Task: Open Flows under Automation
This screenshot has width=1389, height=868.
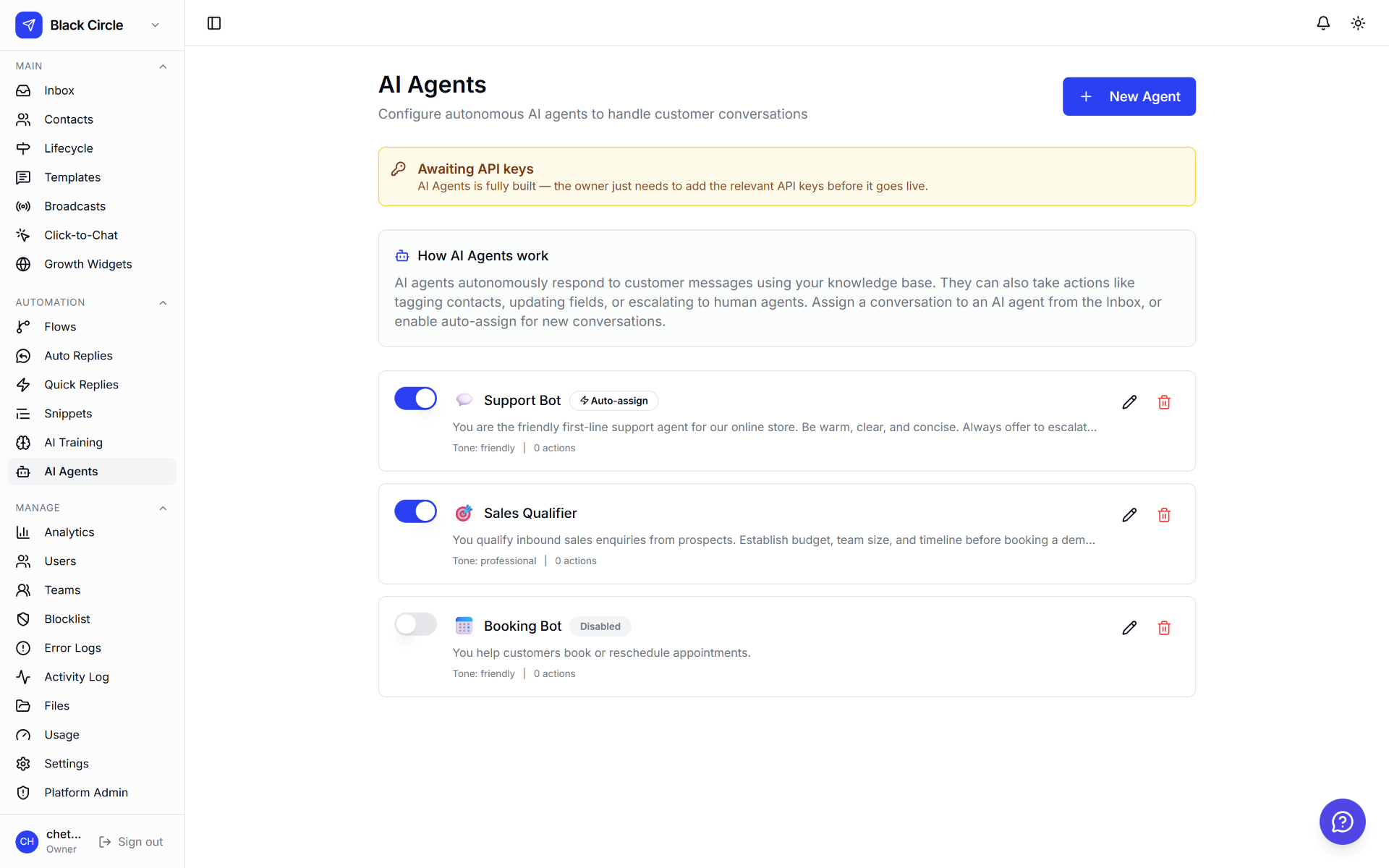Action: pos(92,327)
